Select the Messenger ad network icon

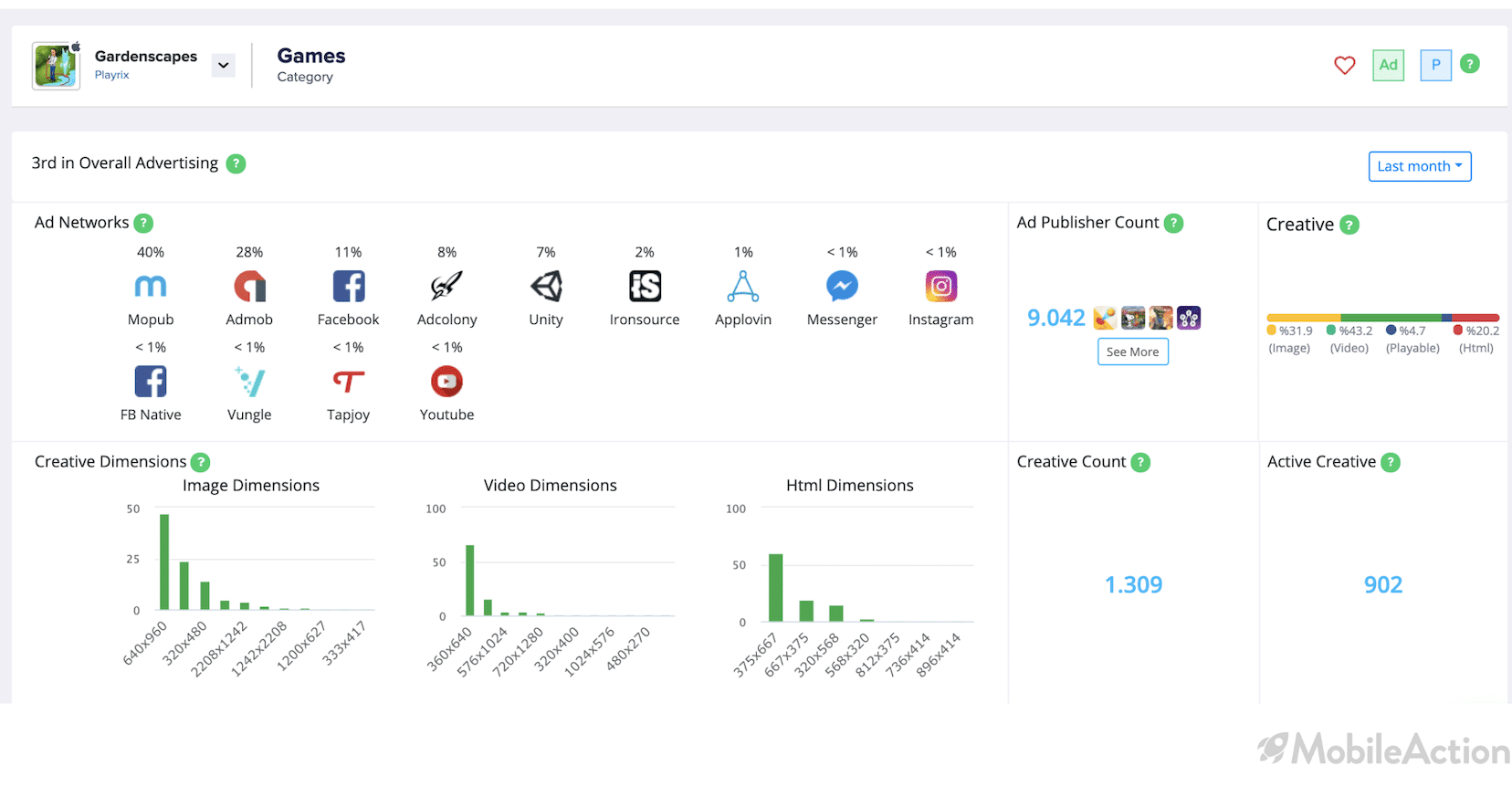(842, 287)
